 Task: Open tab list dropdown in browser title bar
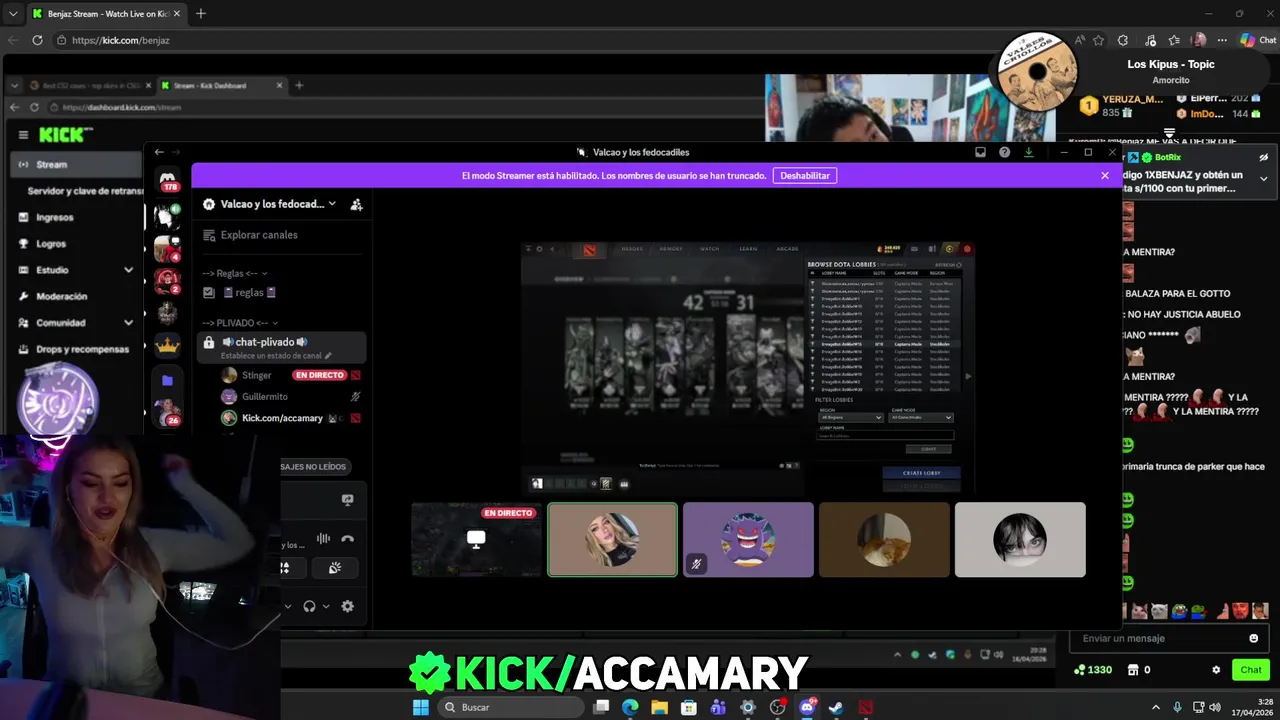coord(13,14)
